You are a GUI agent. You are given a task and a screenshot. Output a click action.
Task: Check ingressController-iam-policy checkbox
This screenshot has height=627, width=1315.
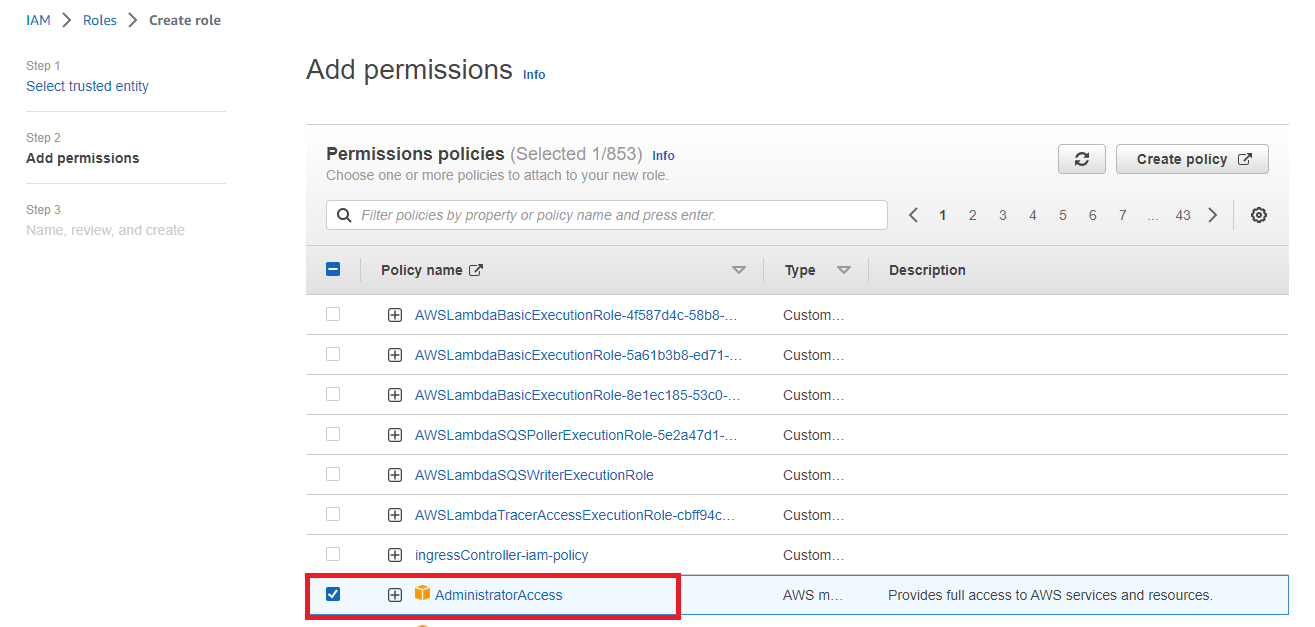333,554
